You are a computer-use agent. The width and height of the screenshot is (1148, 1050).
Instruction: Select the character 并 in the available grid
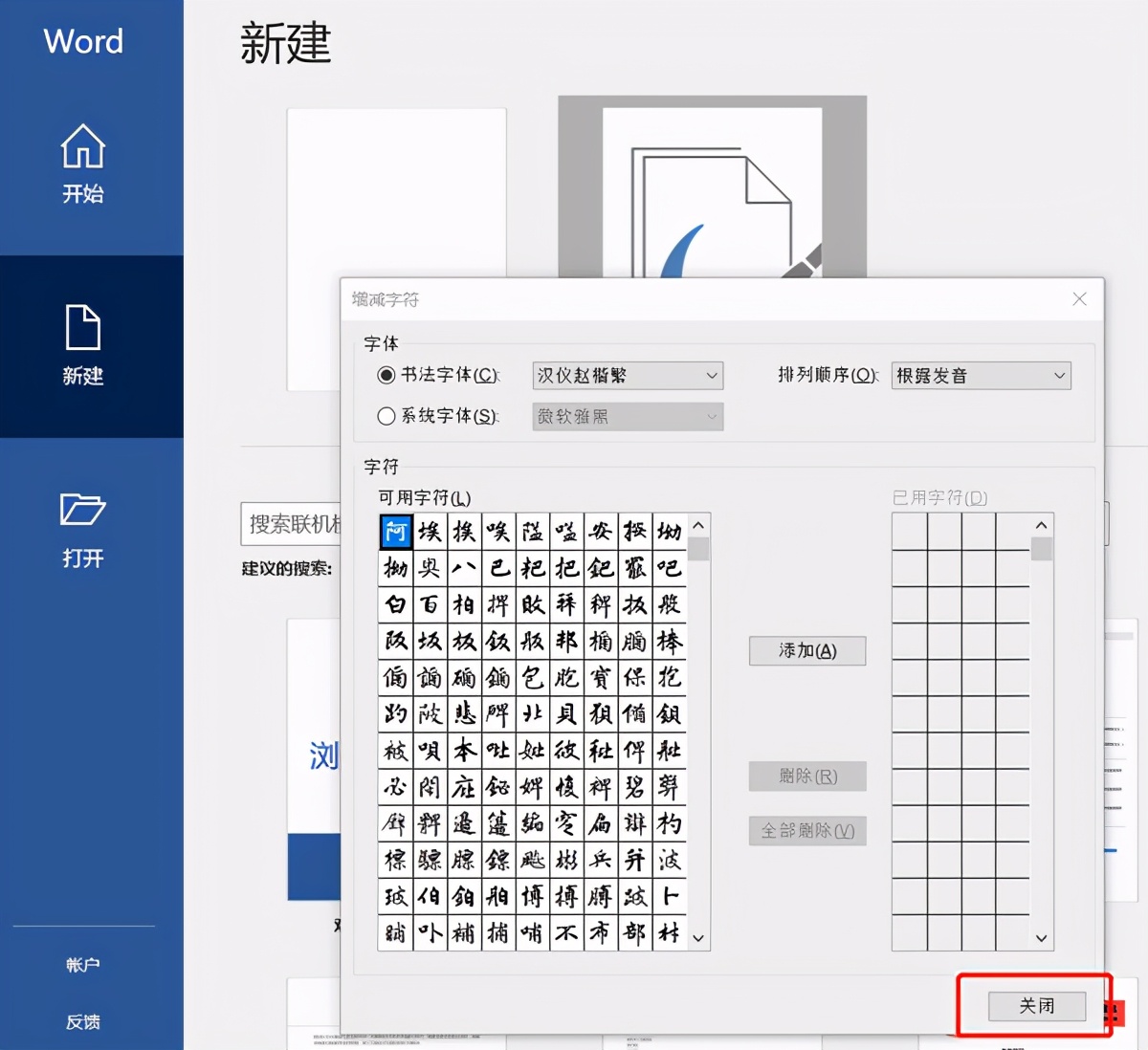tap(634, 860)
